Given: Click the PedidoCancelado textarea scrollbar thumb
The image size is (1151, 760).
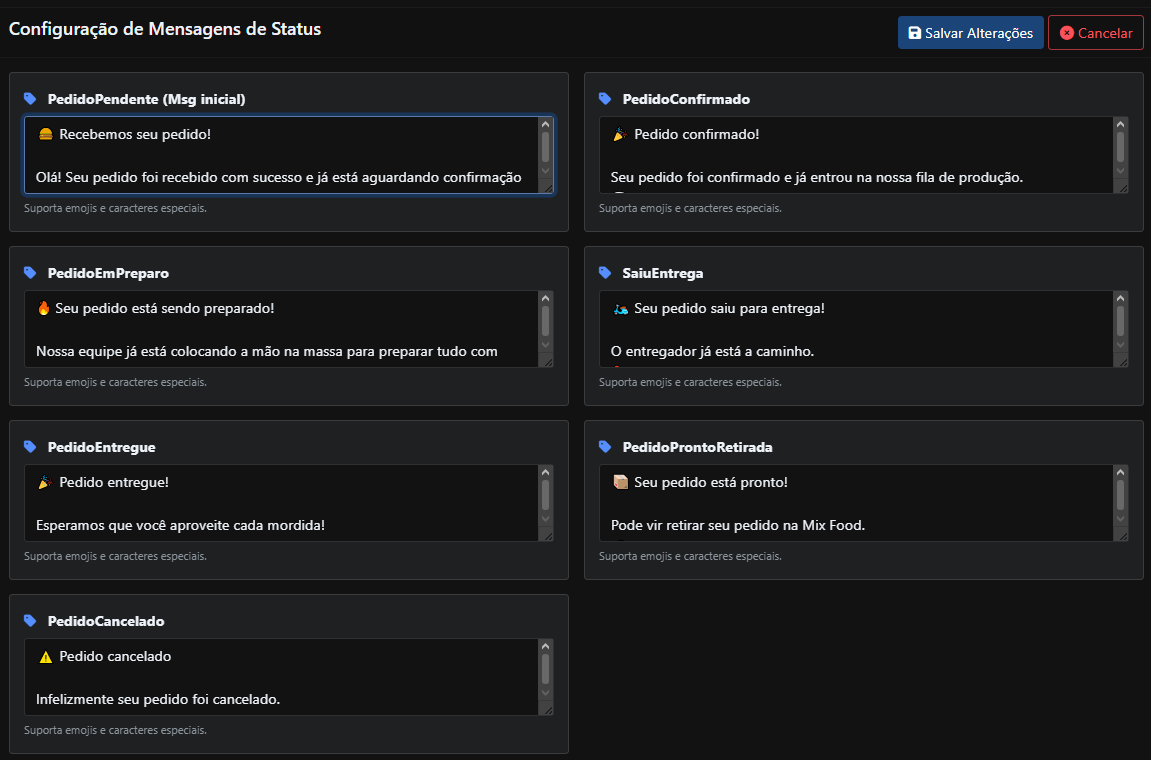Looking at the screenshot, I should 545,669.
